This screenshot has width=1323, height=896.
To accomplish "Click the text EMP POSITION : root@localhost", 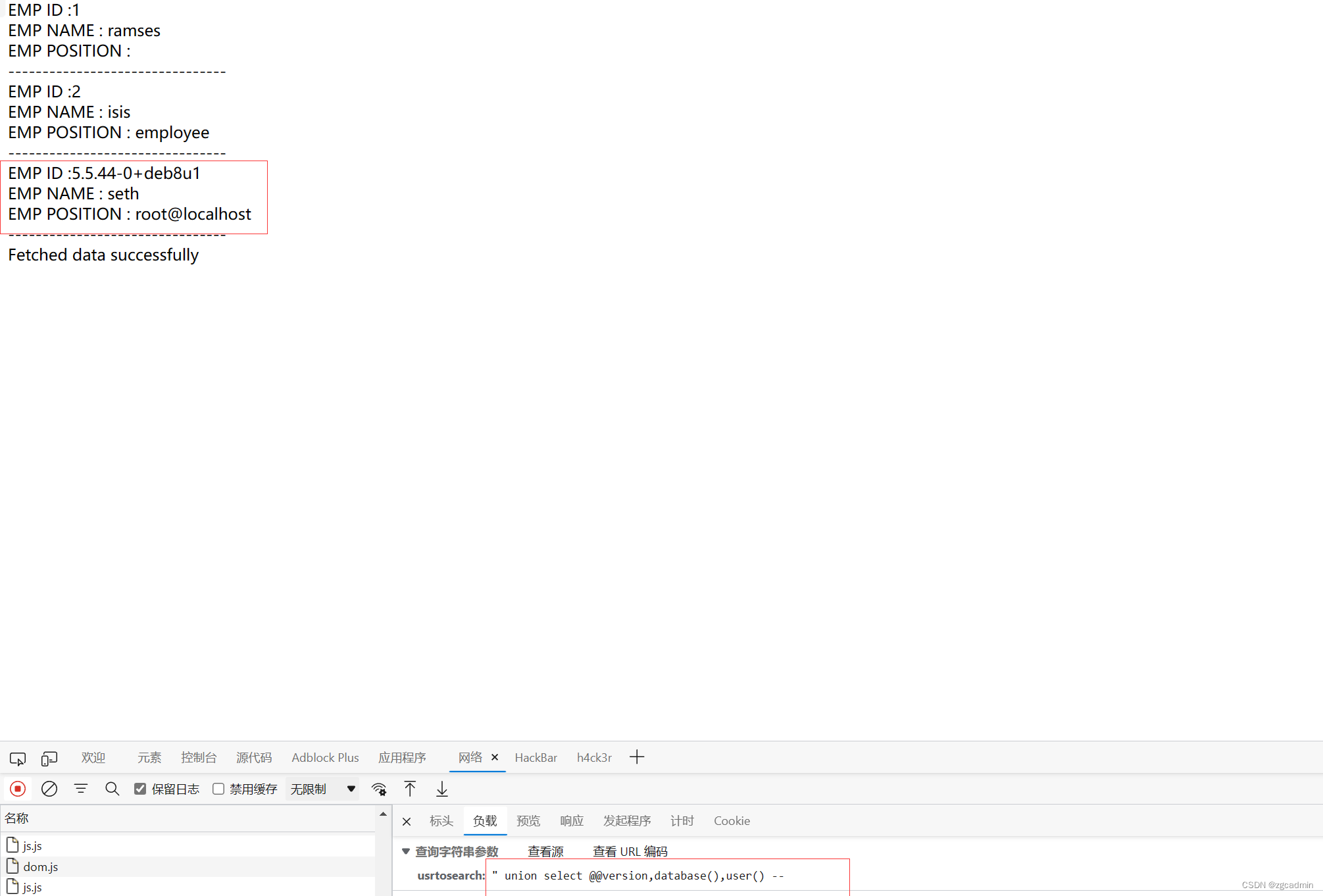I will pyautogui.click(x=130, y=214).
